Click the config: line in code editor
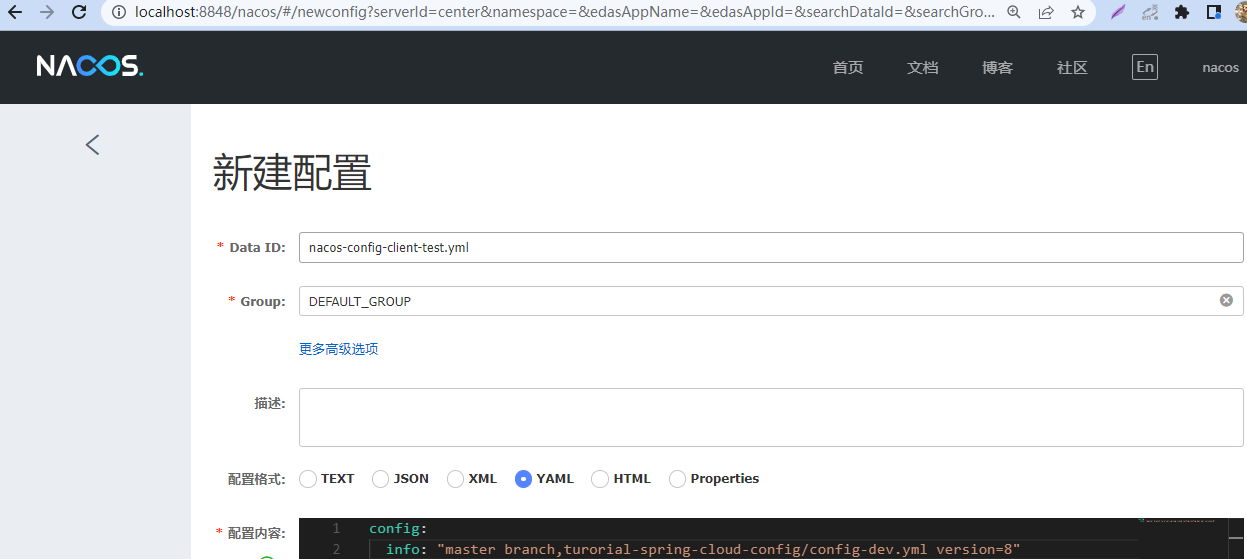The width and height of the screenshot is (1247, 559). (x=397, y=528)
